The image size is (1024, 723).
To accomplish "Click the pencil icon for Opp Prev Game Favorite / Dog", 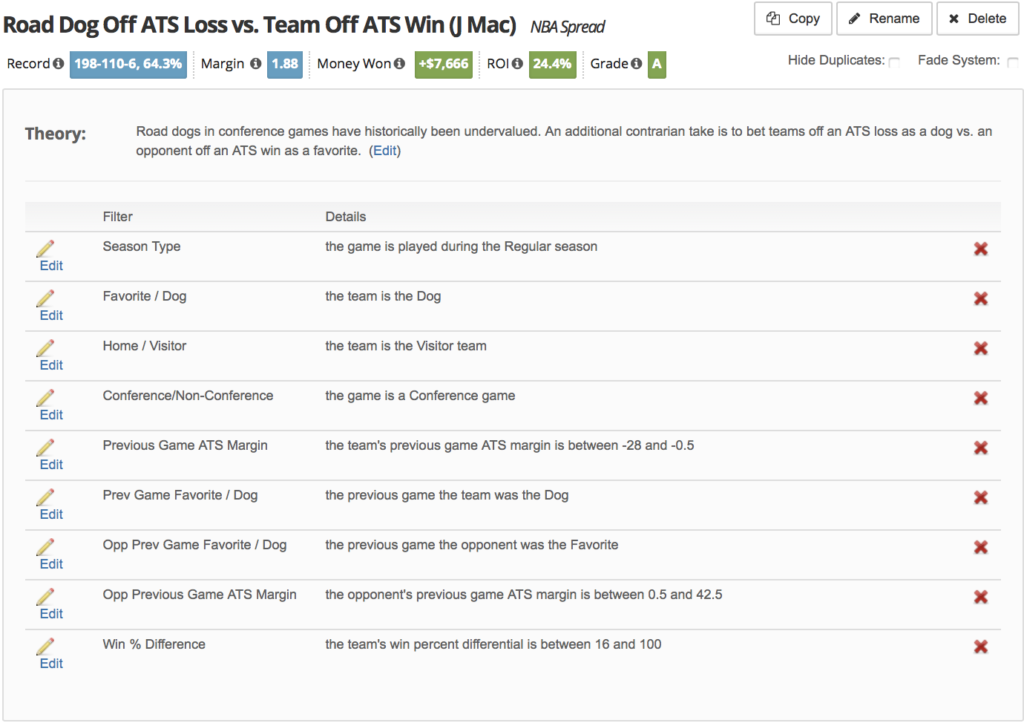I will [45, 546].
